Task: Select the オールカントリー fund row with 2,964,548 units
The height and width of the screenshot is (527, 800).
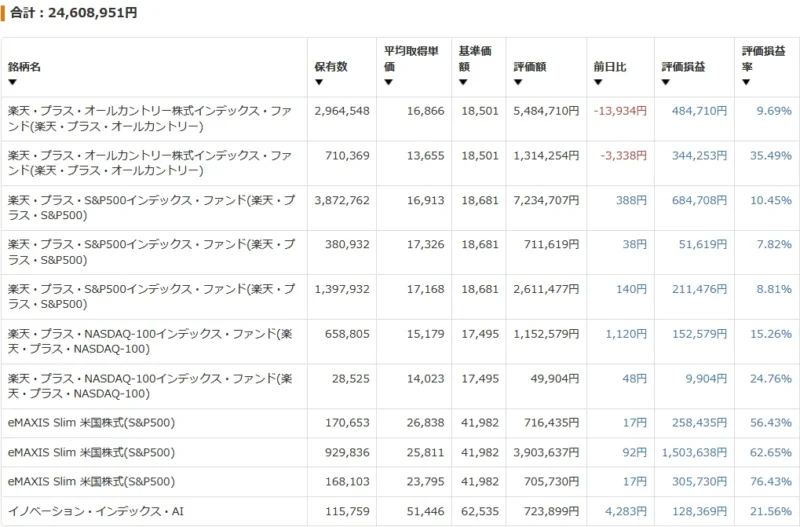Action: (400, 119)
